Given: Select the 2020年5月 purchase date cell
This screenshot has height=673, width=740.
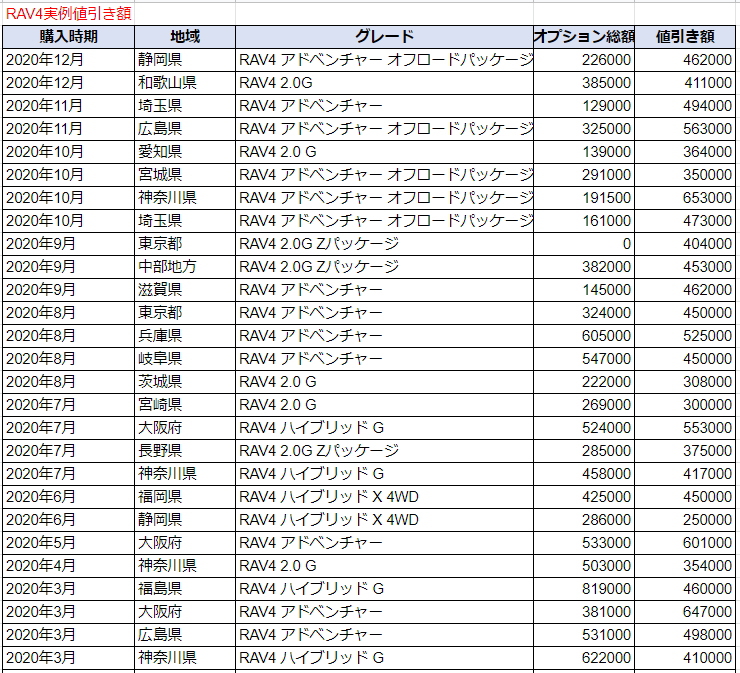Looking at the screenshot, I should (x=68, y=543).
